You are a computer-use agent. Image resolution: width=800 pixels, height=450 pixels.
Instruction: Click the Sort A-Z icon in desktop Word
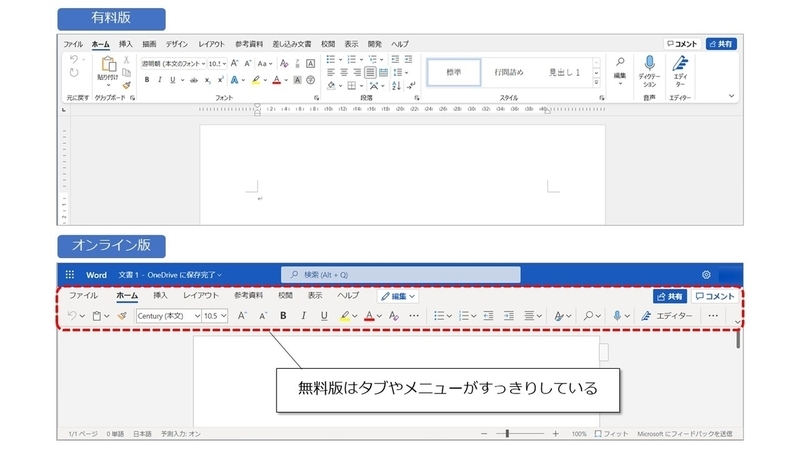point(396,86)
